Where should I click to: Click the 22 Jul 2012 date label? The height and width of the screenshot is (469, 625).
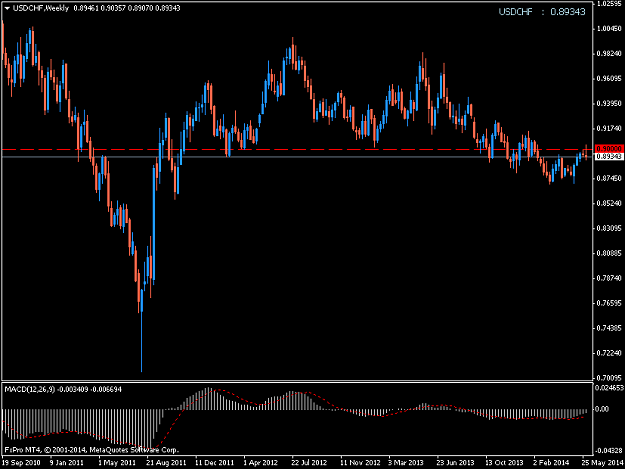309,463
